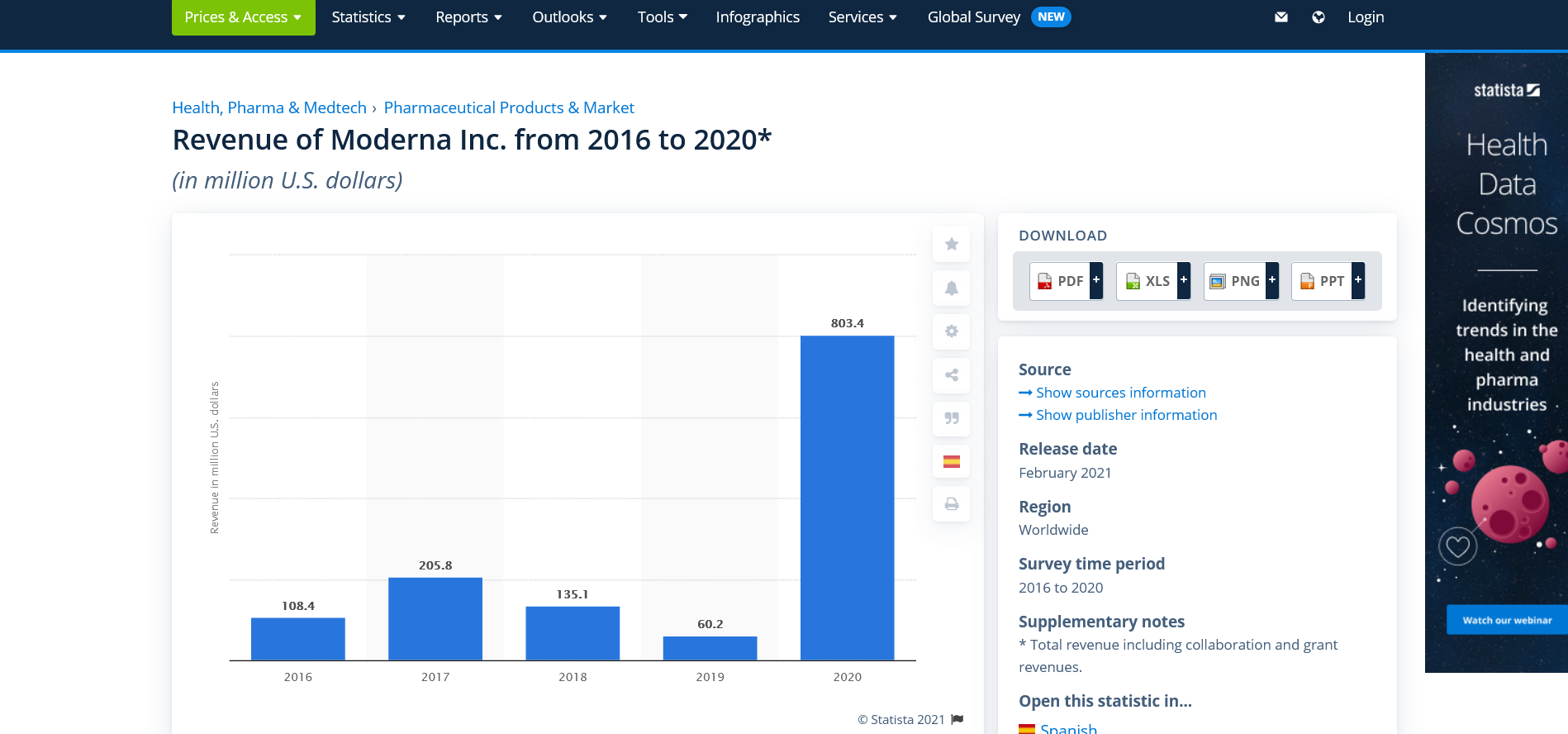Open the Reports menu dropdown
This screenshot has width=1568, height=734.
468,17
